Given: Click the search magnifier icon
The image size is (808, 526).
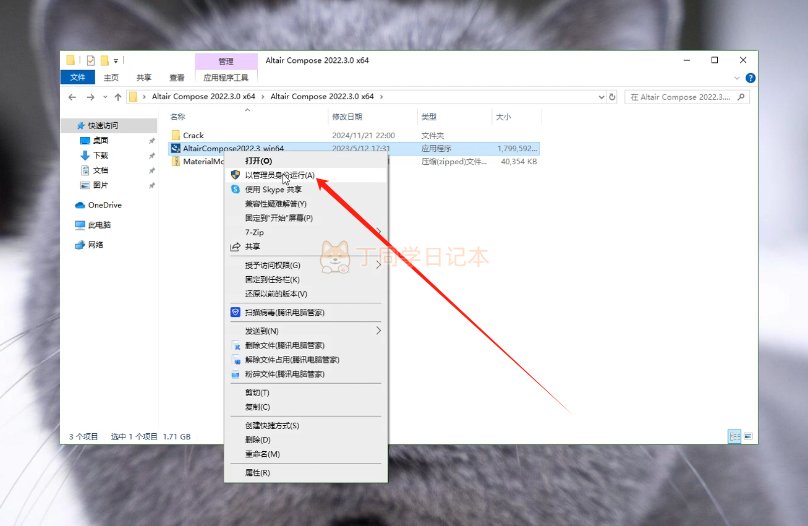Looking at the screenshot, I should click(741, 97).
